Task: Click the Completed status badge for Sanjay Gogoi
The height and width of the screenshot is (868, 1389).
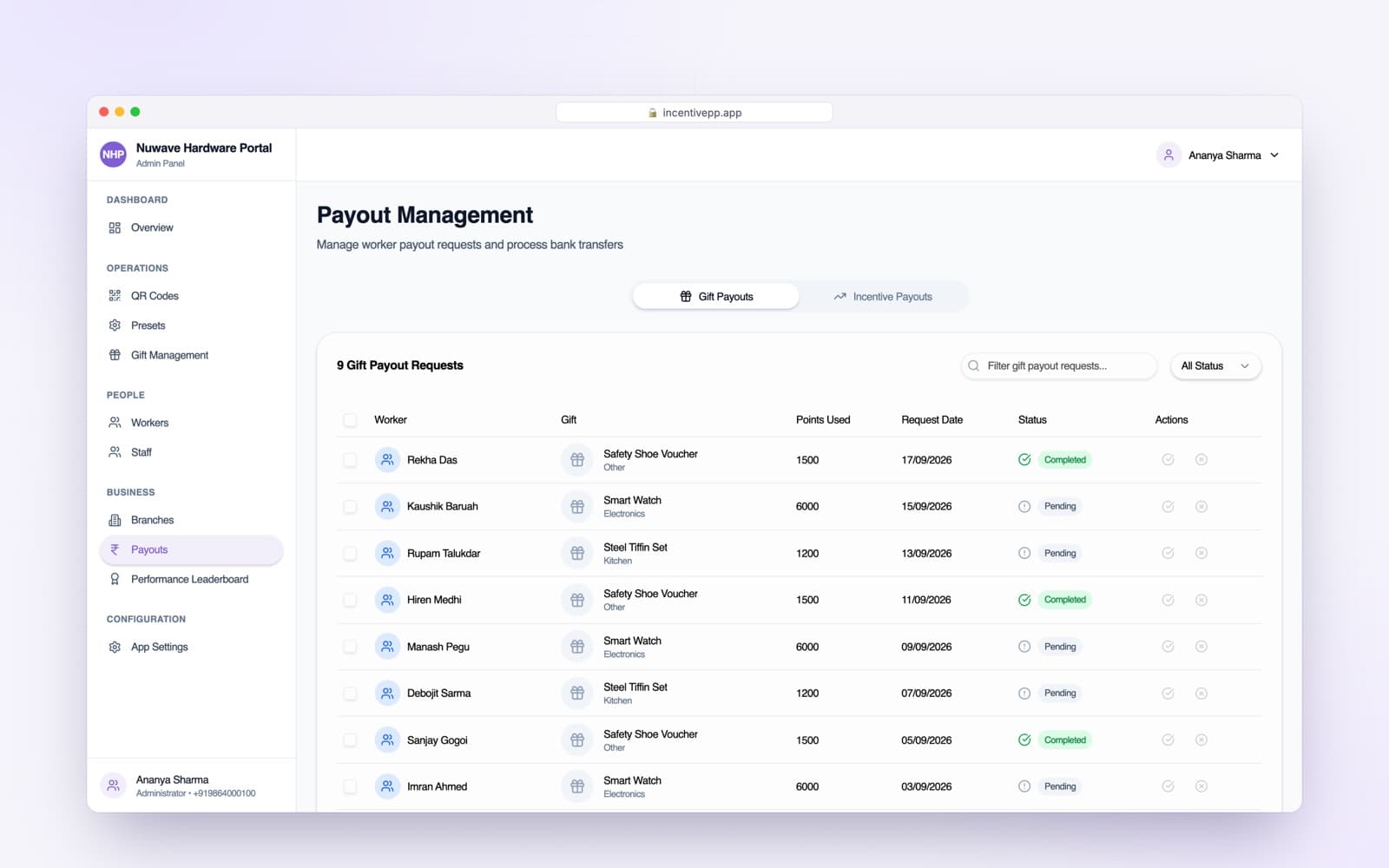Action: pos(1065,740)
